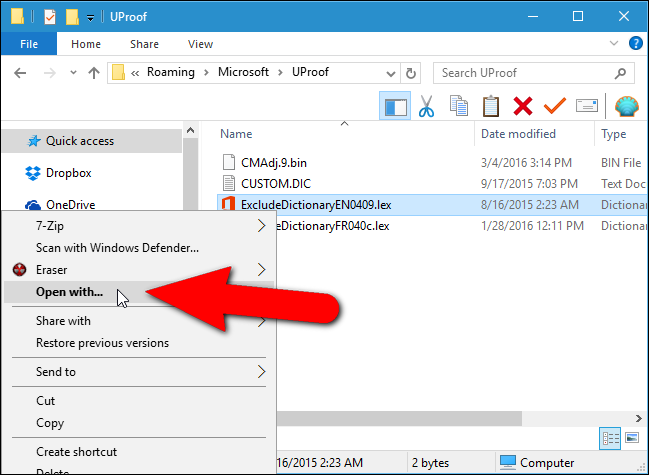Toggle the navigation pane toolbar button
This screenshot has width=649, height=475.
(395, 106)
